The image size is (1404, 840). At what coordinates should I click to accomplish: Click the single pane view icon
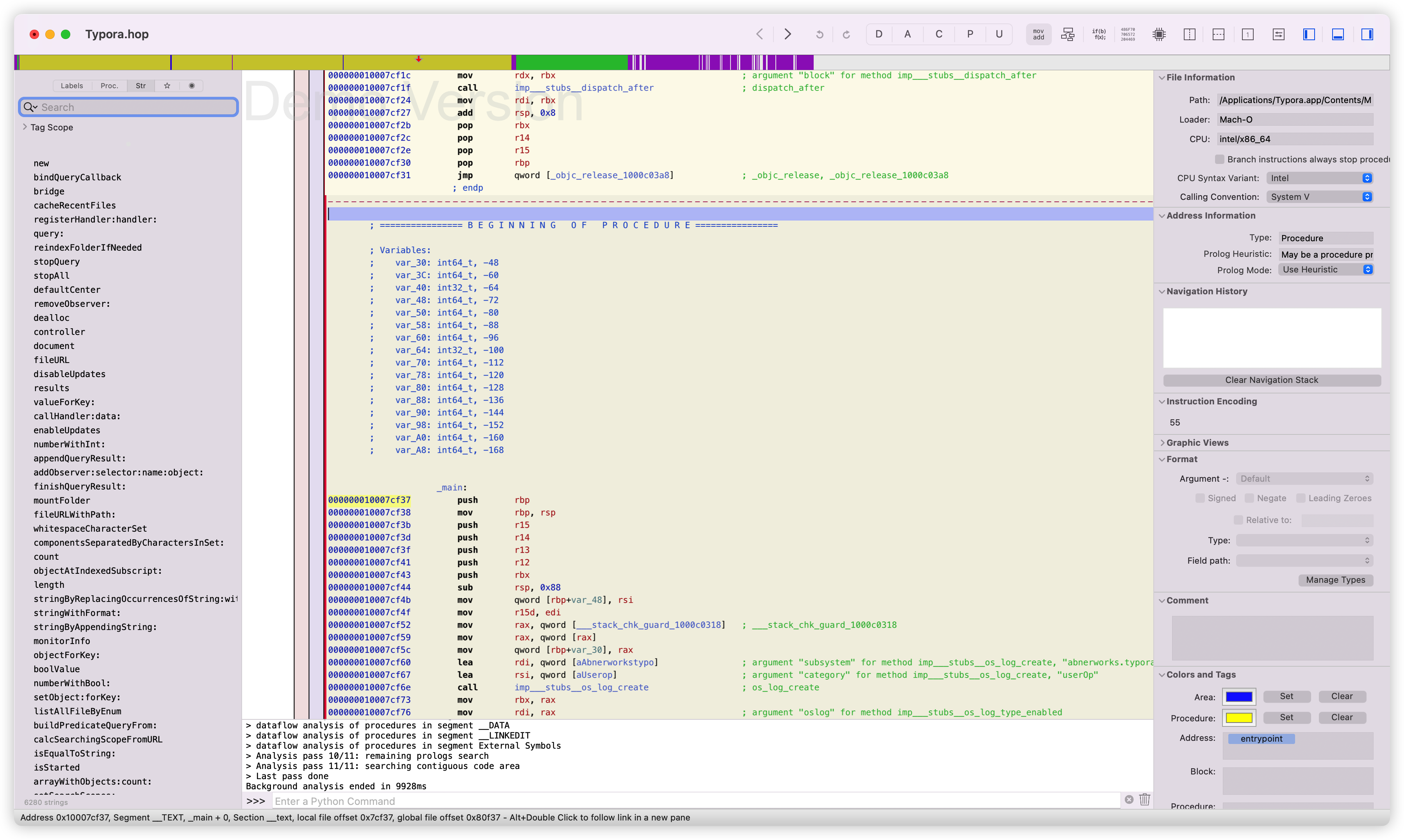[1248, 34]
